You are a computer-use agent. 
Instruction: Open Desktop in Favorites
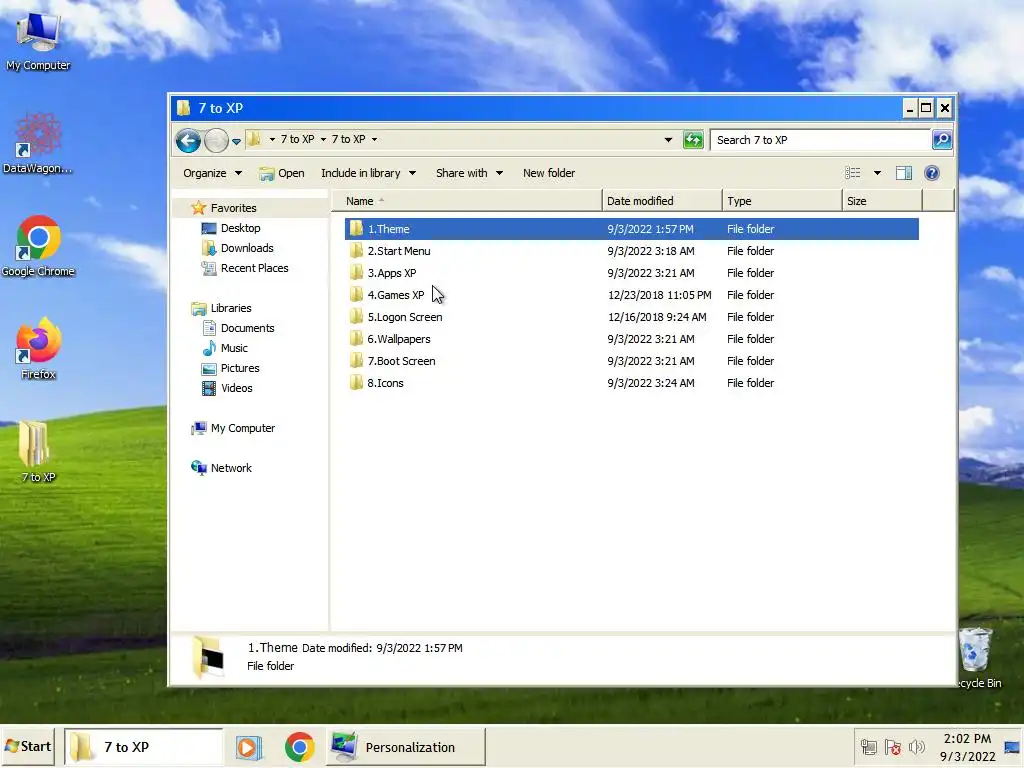[240, 228]
